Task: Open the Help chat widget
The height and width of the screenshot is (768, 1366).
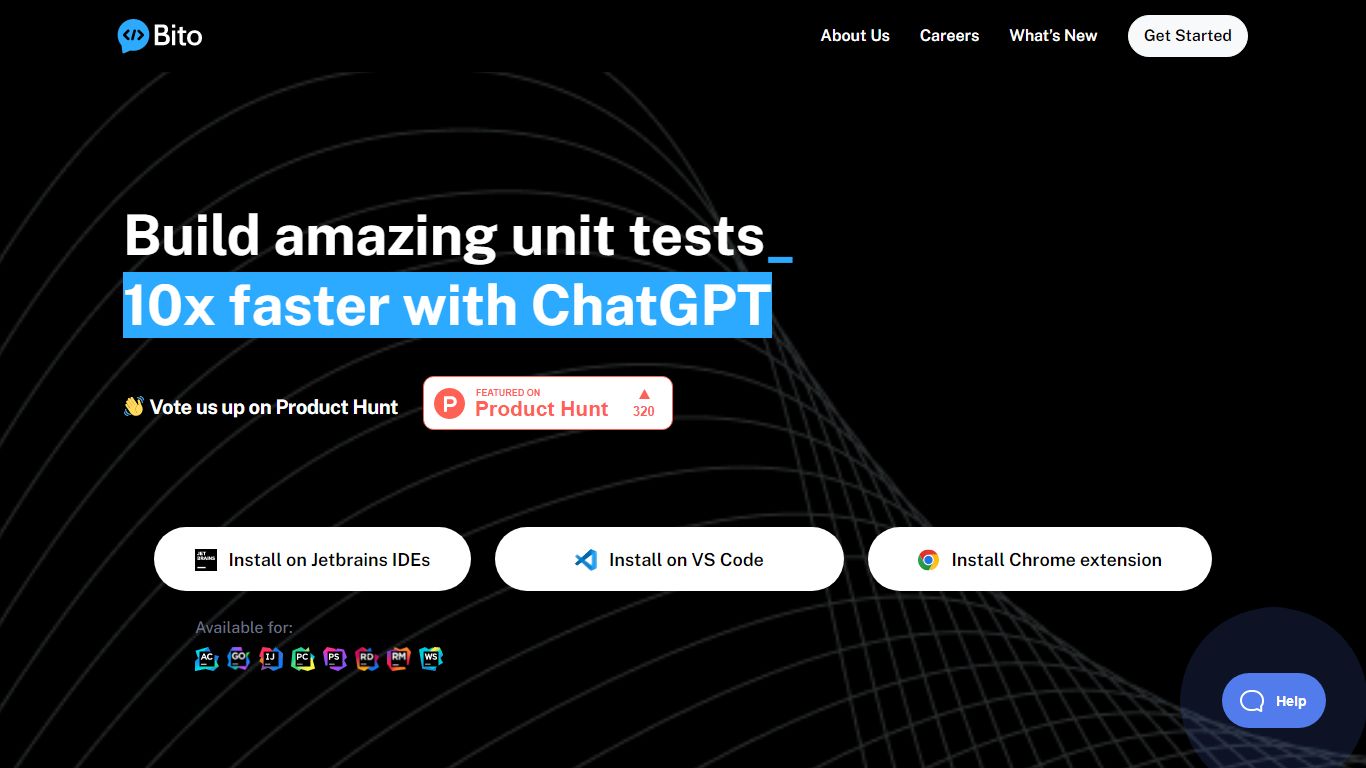Action: (1273, 700)
